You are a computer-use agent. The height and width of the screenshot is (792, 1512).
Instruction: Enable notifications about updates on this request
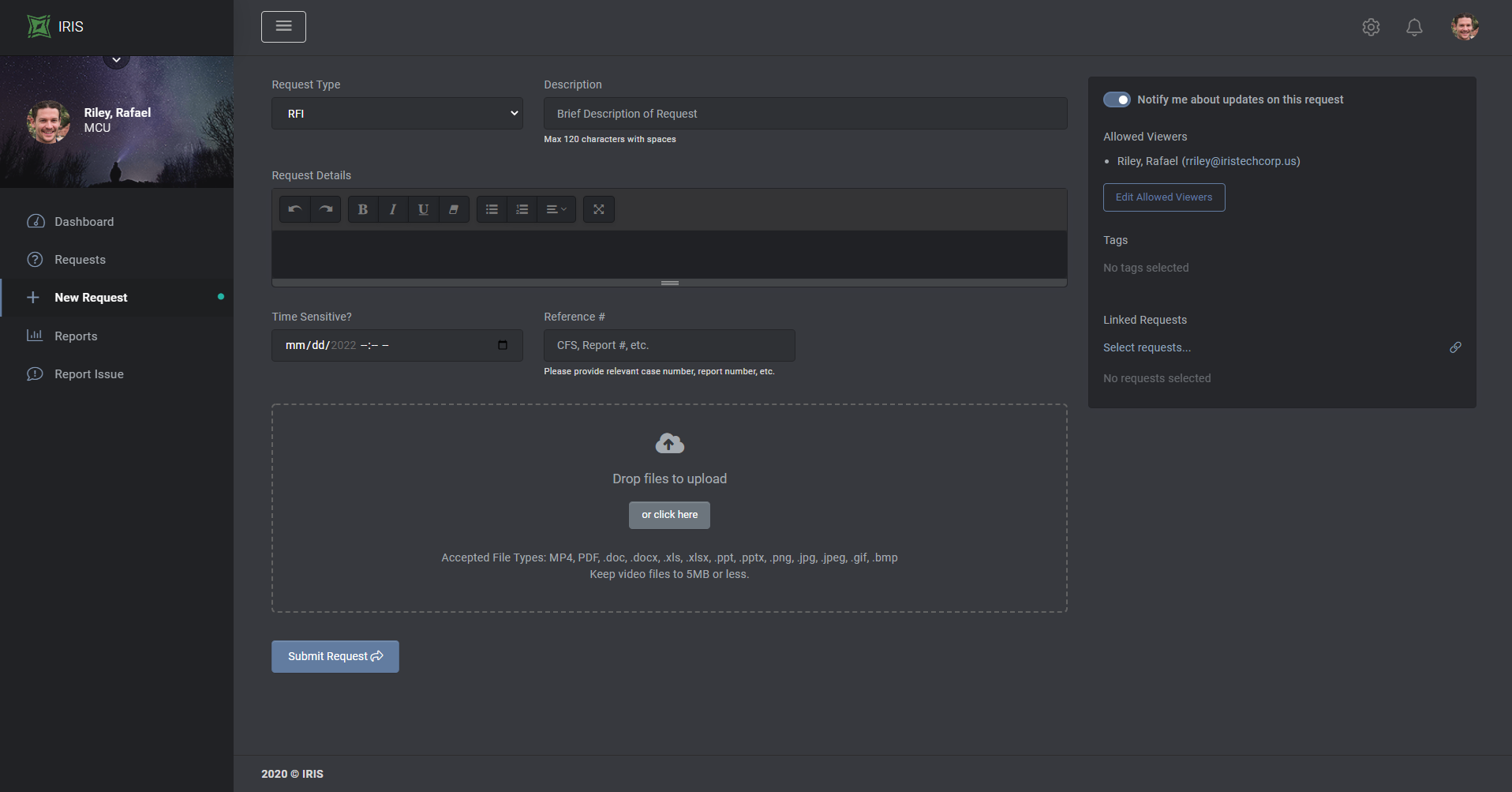[x=1117, y=99]
